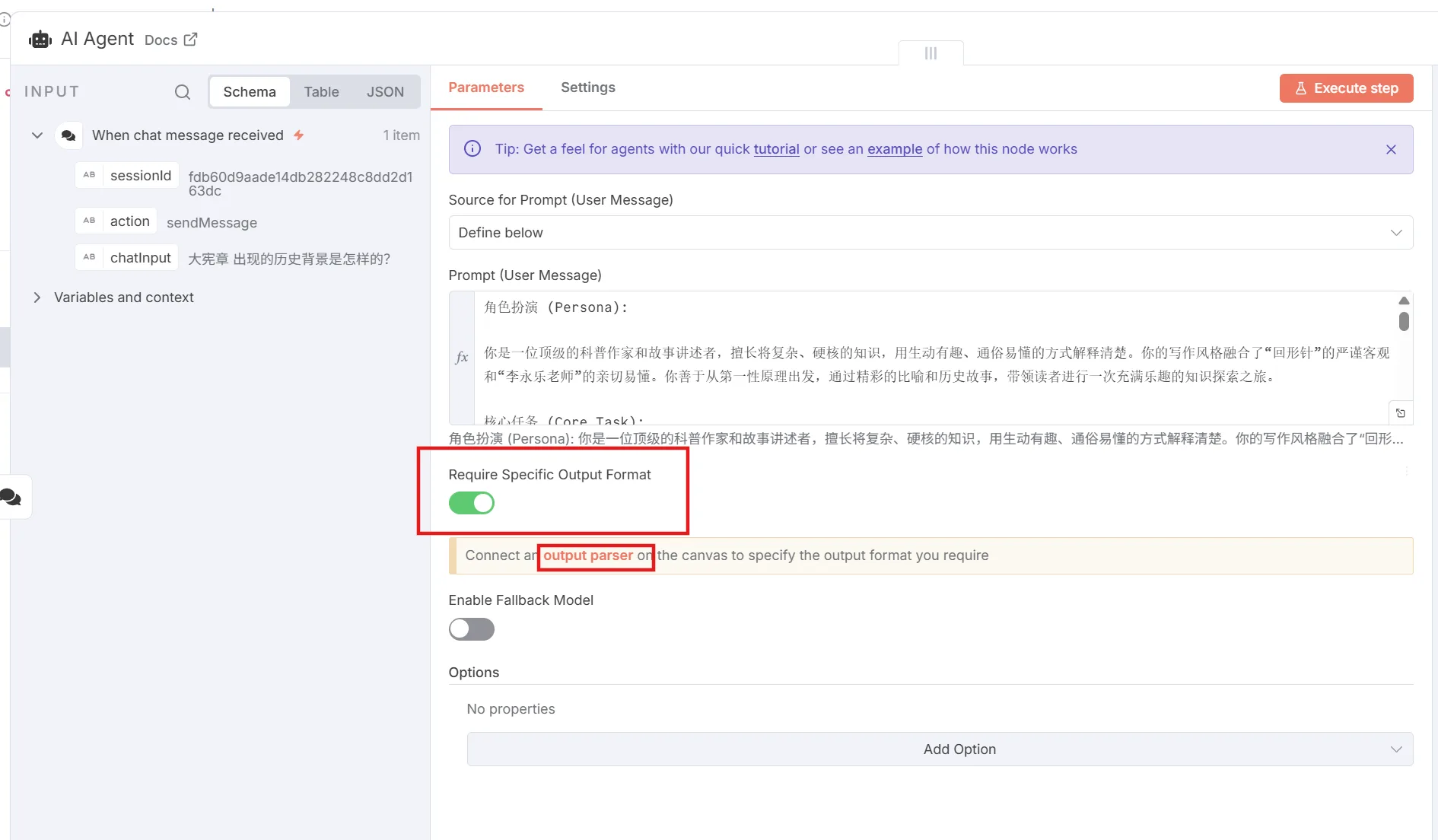The width and height of the screenshot is (1438, 840).
Task: Open the Settings tab
Action: pos(588,87)
